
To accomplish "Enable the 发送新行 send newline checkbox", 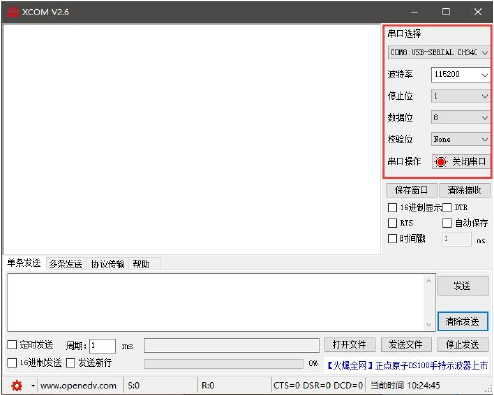I will 70,363.
